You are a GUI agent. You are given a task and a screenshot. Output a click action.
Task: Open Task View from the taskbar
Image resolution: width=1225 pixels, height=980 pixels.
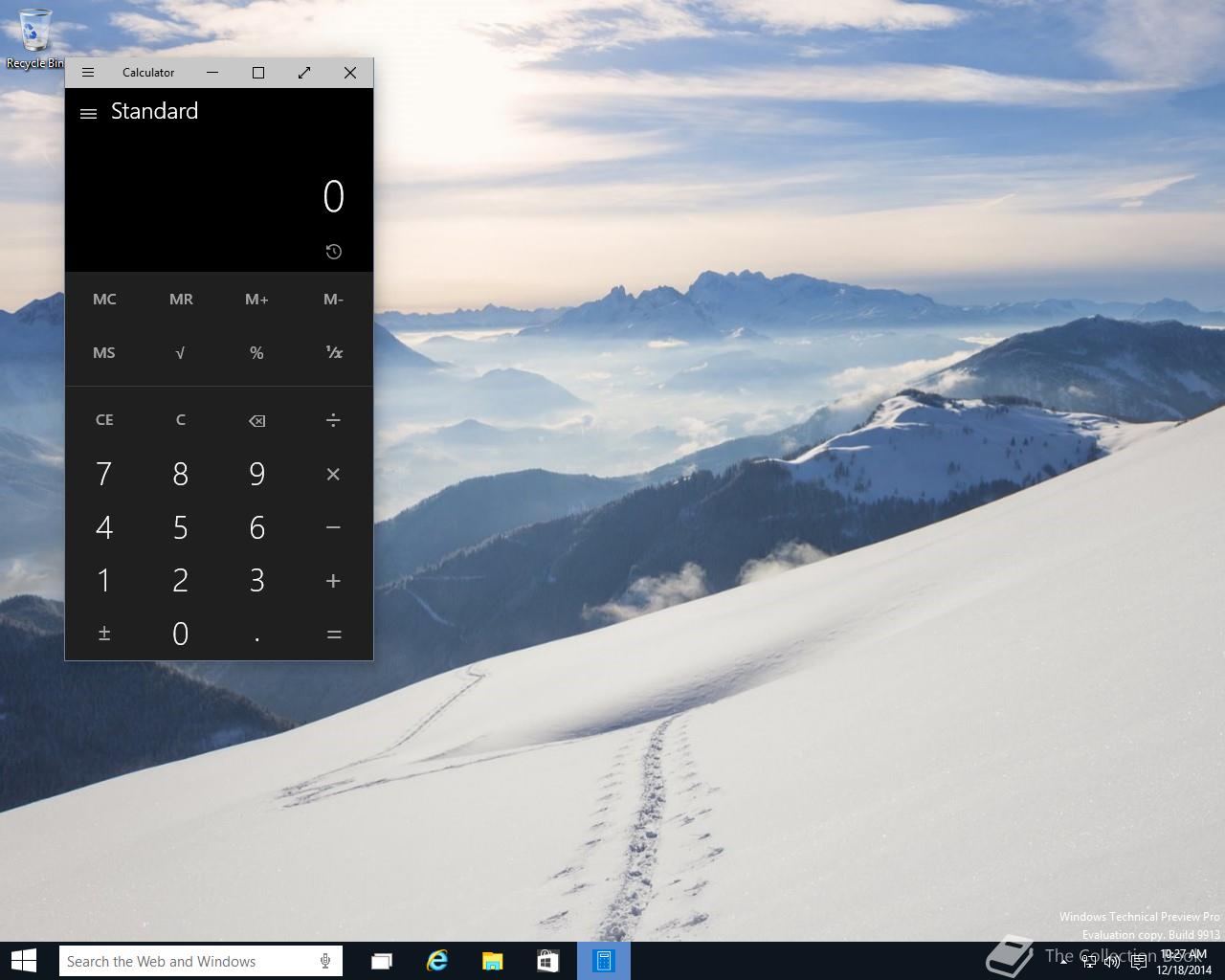click(x=382, y=961)
